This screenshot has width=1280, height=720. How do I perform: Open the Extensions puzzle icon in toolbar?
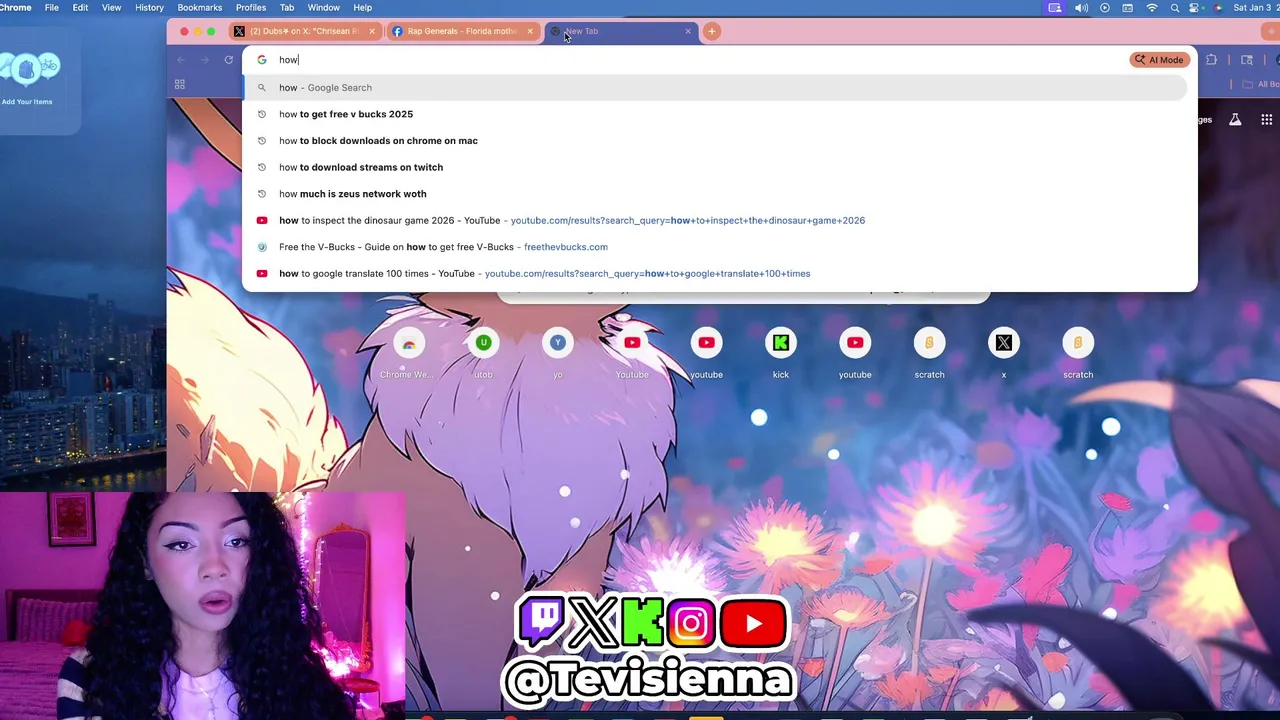(1212, 60)
